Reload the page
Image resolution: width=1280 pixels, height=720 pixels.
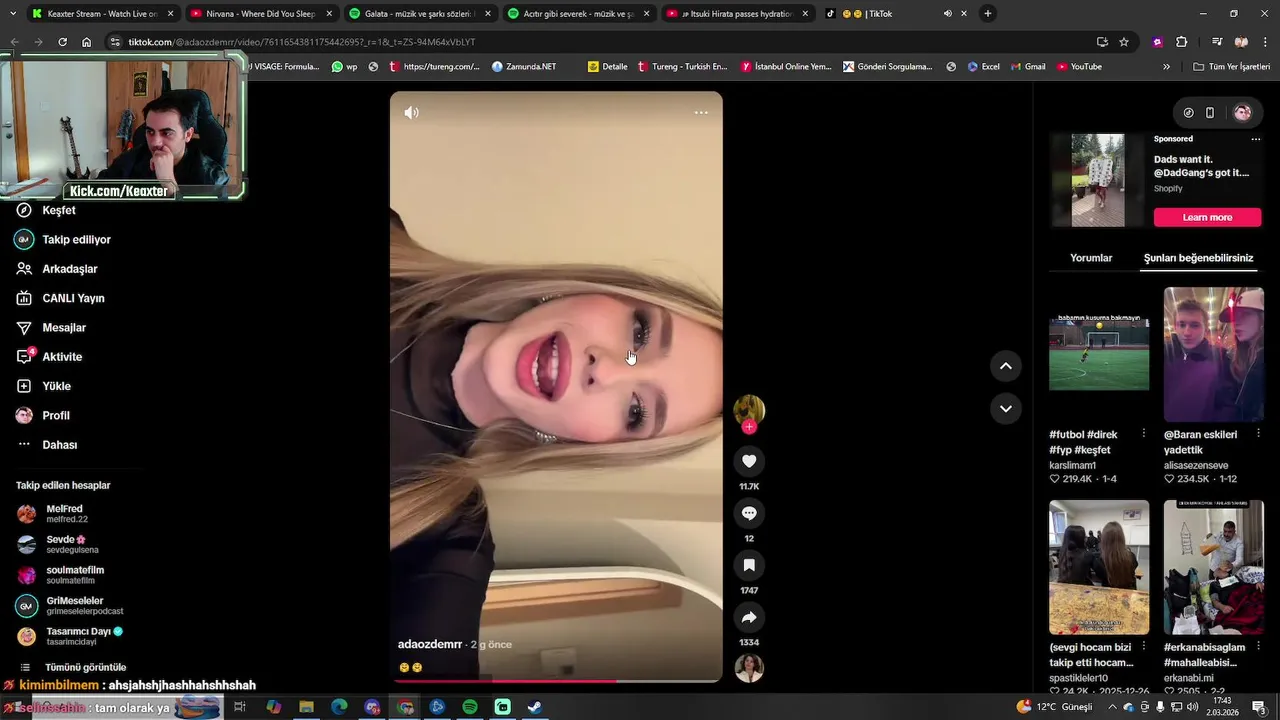(62, 42)
